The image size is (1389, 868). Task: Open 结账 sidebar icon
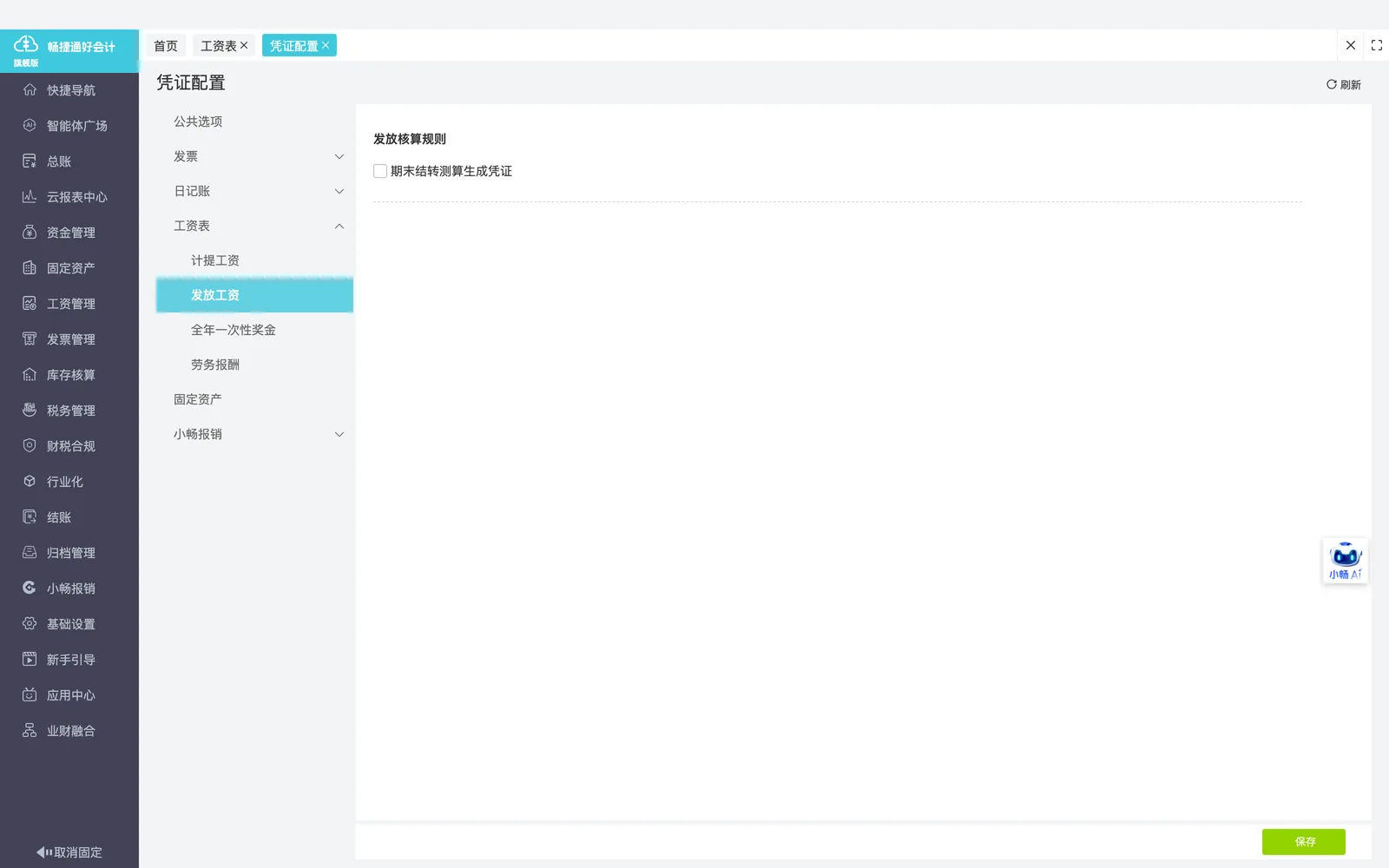click(x=30, y=516)
